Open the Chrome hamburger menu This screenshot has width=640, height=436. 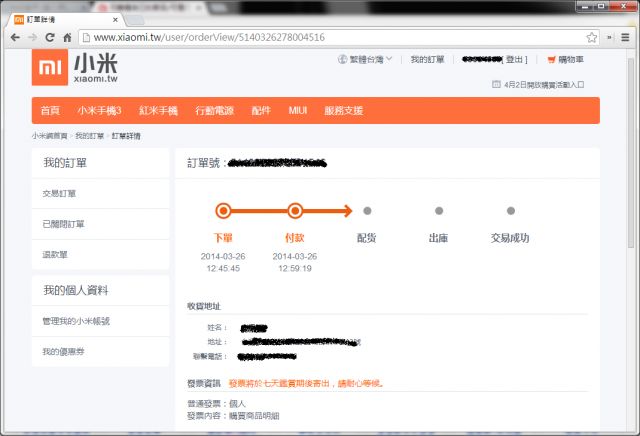625,38
